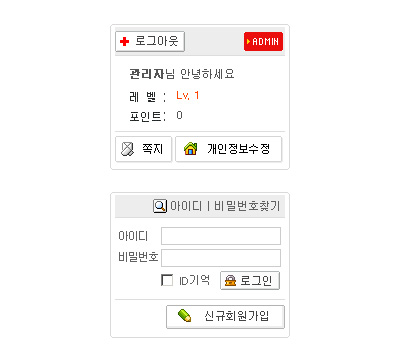Open 개인정보수정 profile edit button
Screen dimensions: 400x360
[229, 149]
